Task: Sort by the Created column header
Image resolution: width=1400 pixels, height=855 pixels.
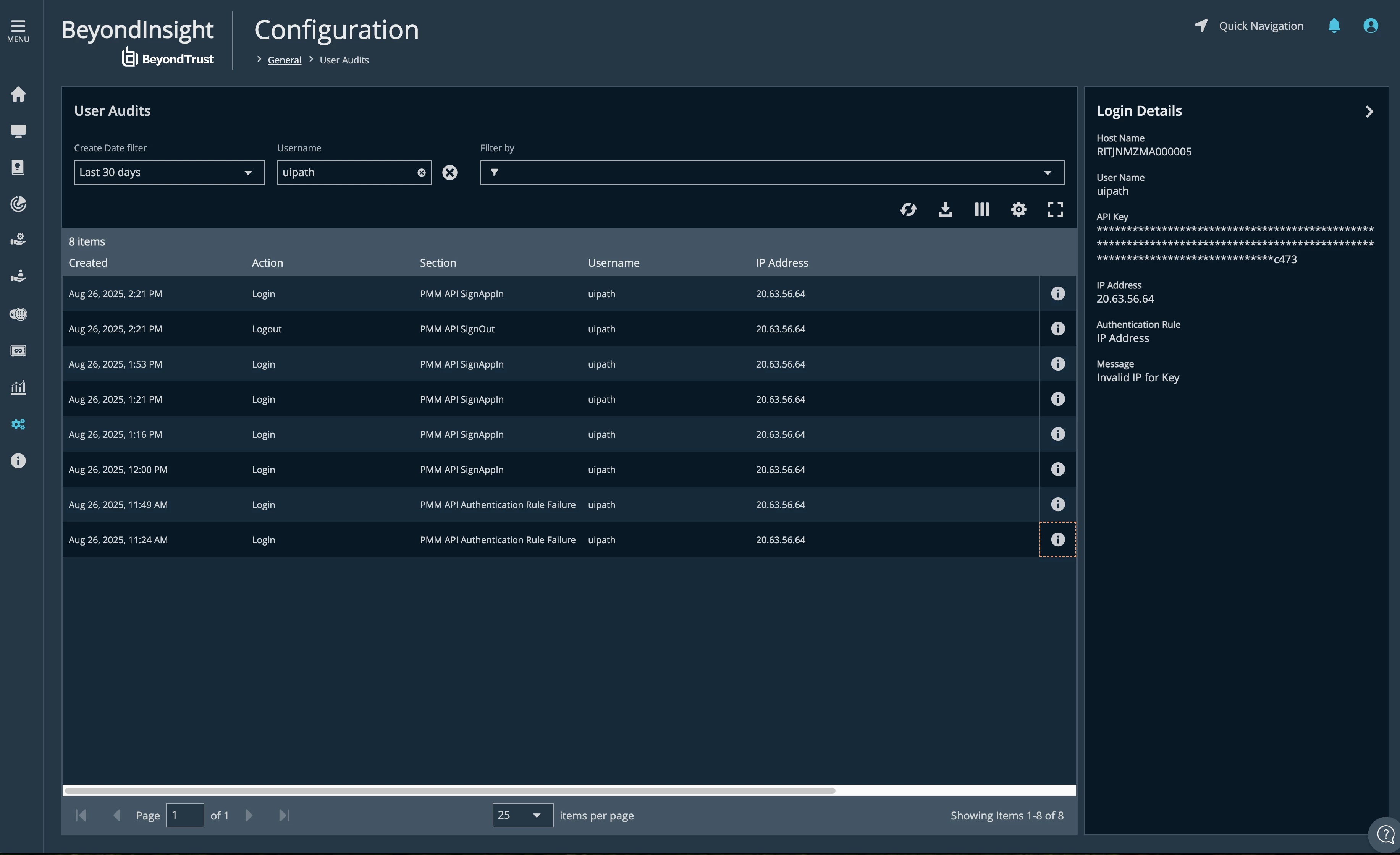Action: pos(88,263)
